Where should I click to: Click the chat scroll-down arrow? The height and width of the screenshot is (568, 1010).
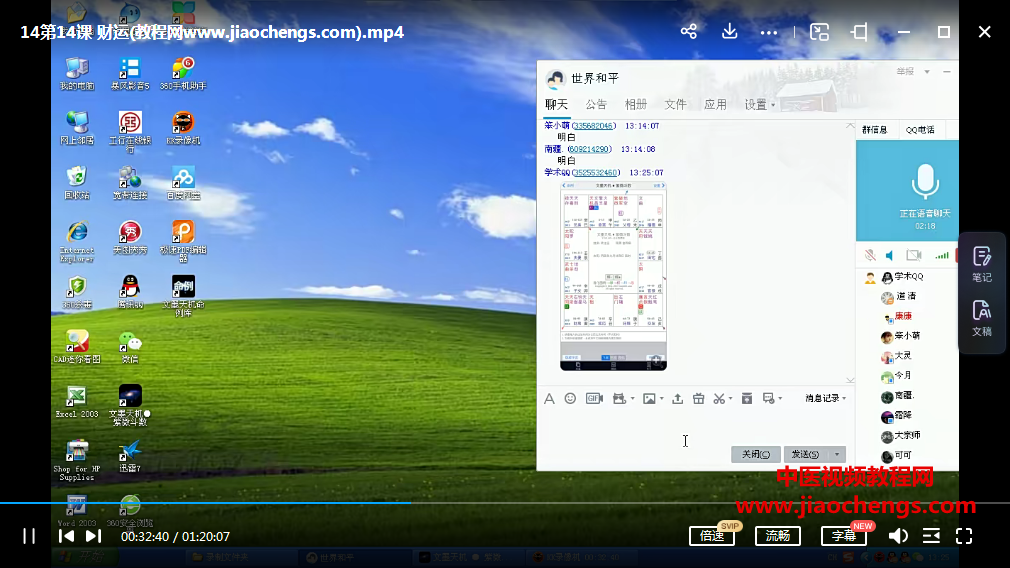tap(850, 380)
